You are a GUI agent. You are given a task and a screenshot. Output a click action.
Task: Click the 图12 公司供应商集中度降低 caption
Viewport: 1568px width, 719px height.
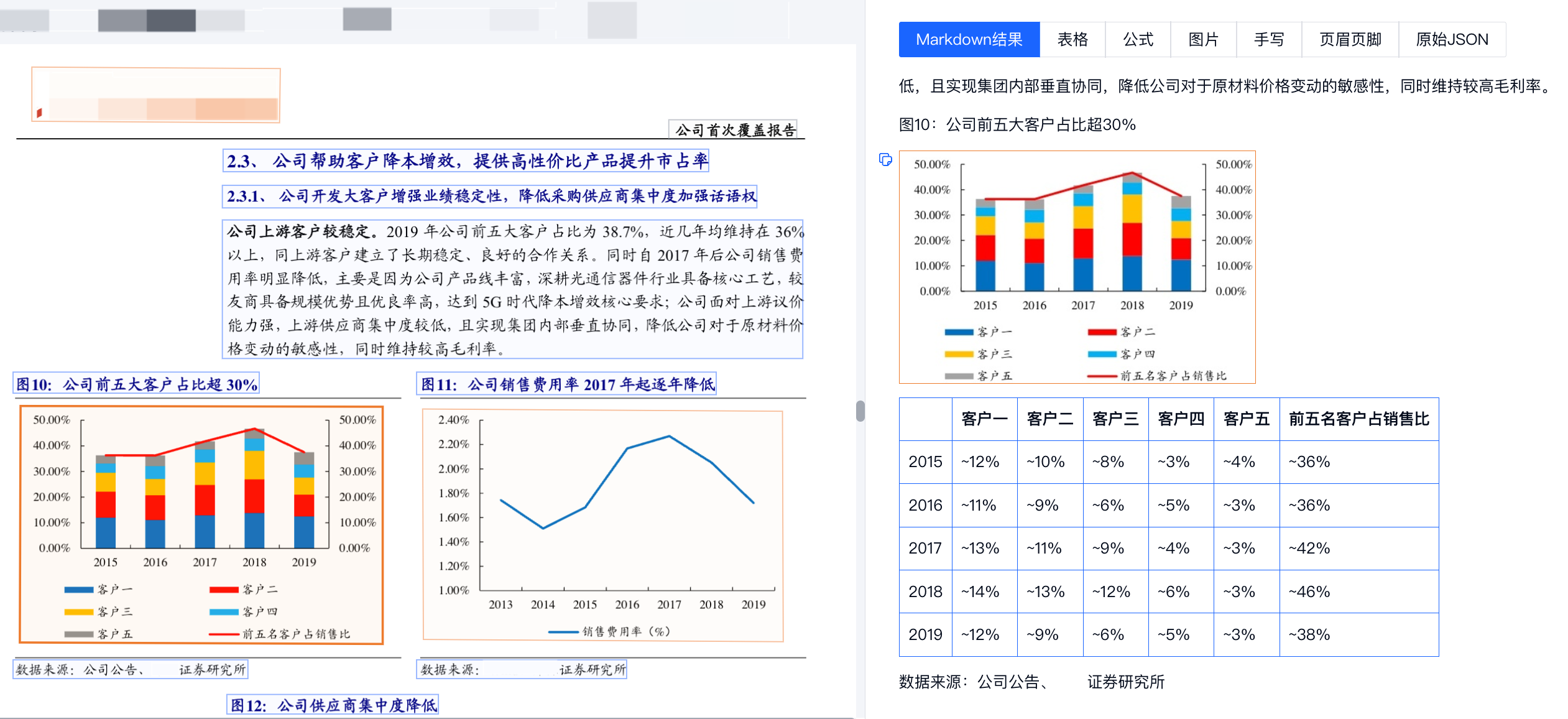click(x=333, y=705)
